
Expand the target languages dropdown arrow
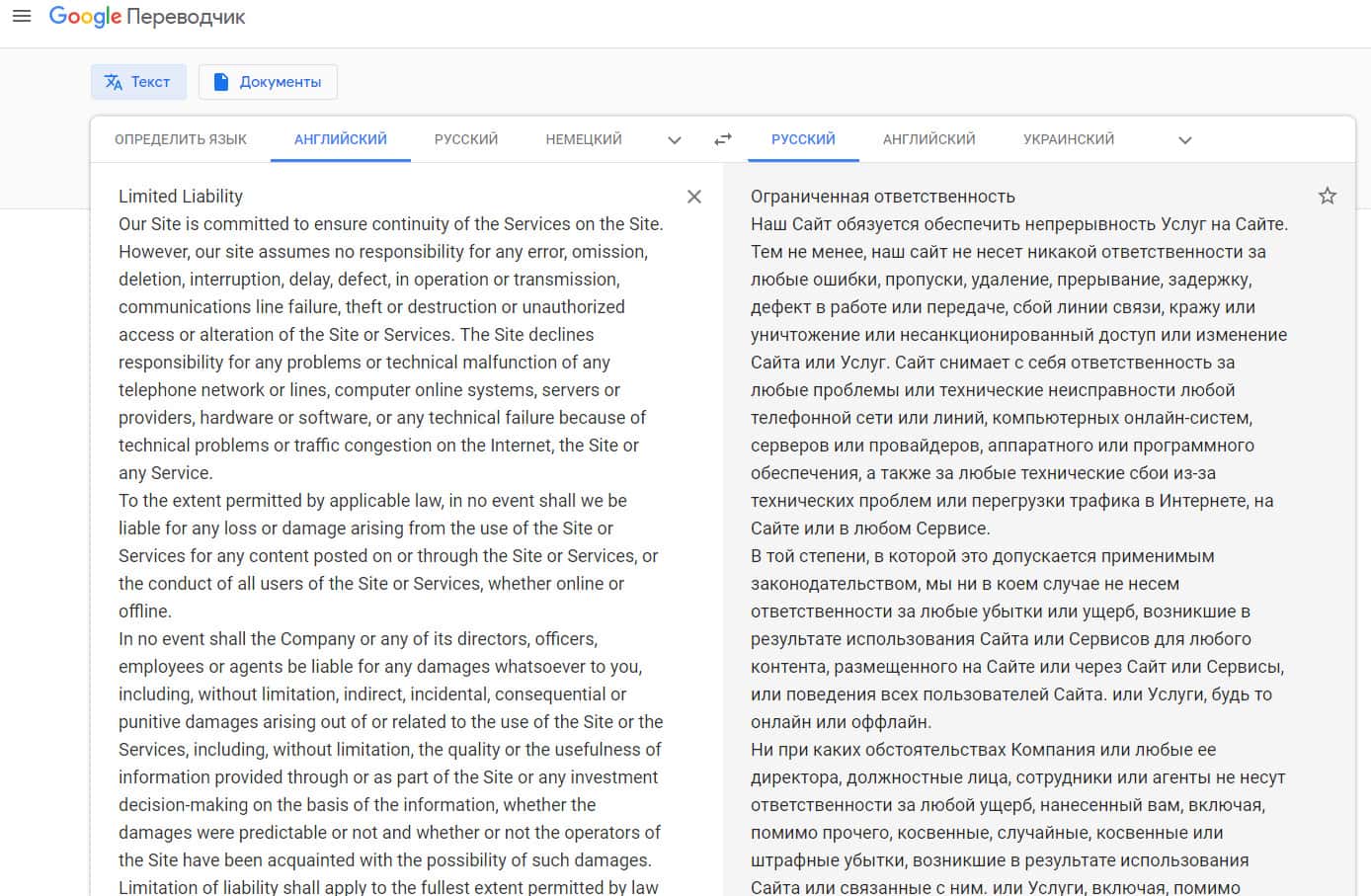(1185, 140)
